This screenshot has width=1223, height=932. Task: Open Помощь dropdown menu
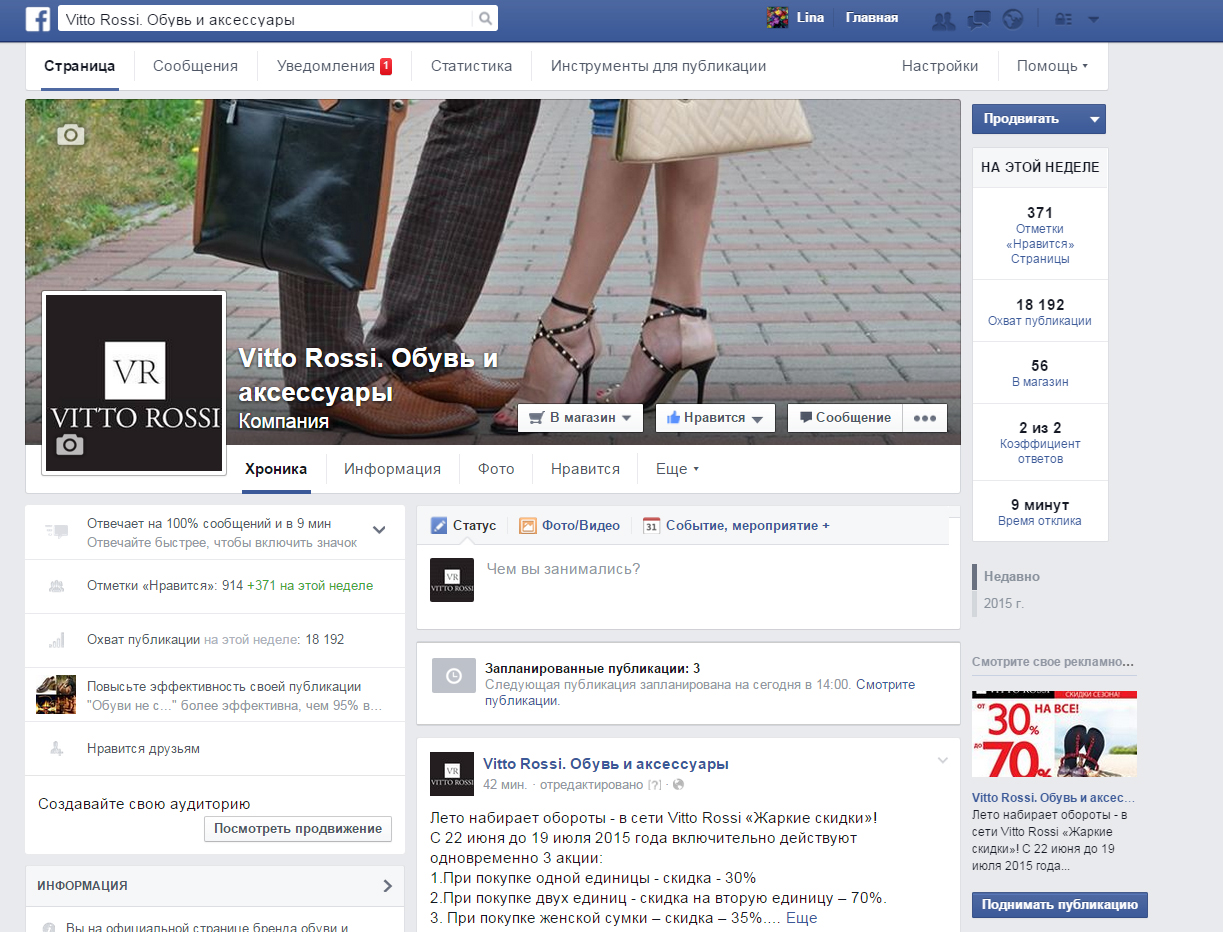click(1053, 66)
